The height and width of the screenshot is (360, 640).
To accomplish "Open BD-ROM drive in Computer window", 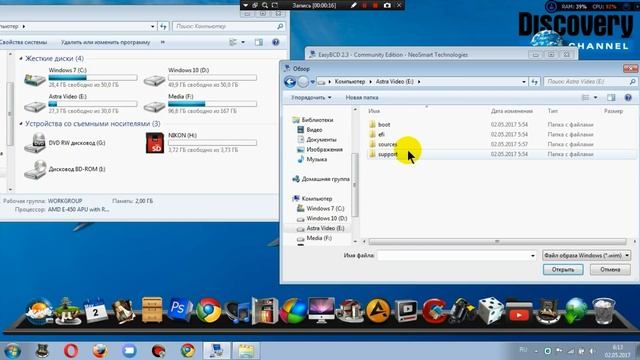I will 65,169.
